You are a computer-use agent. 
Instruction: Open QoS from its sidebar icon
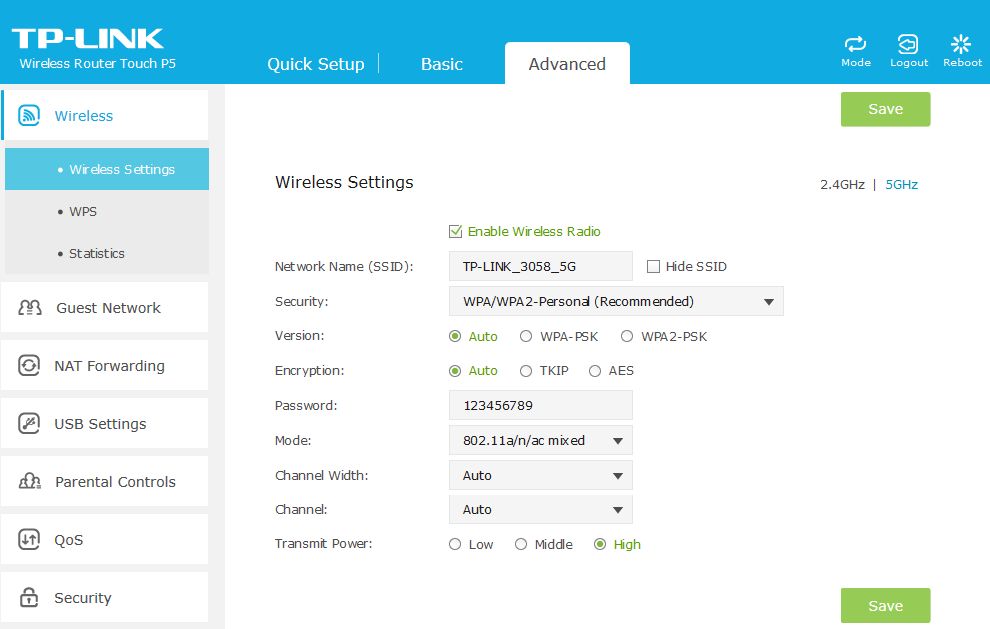point(29,539)
